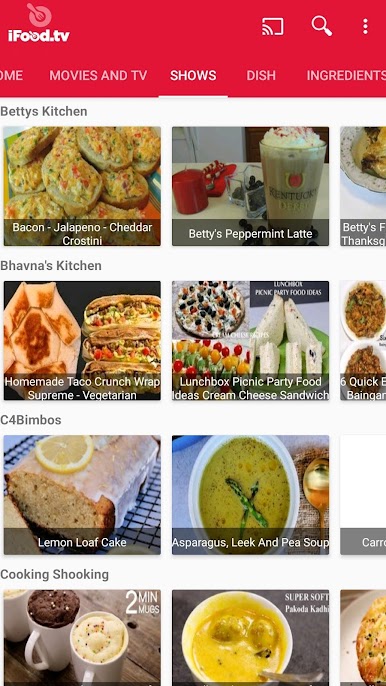Open Lunchbox Picnic Party Food Ideas video

[250, 340]
